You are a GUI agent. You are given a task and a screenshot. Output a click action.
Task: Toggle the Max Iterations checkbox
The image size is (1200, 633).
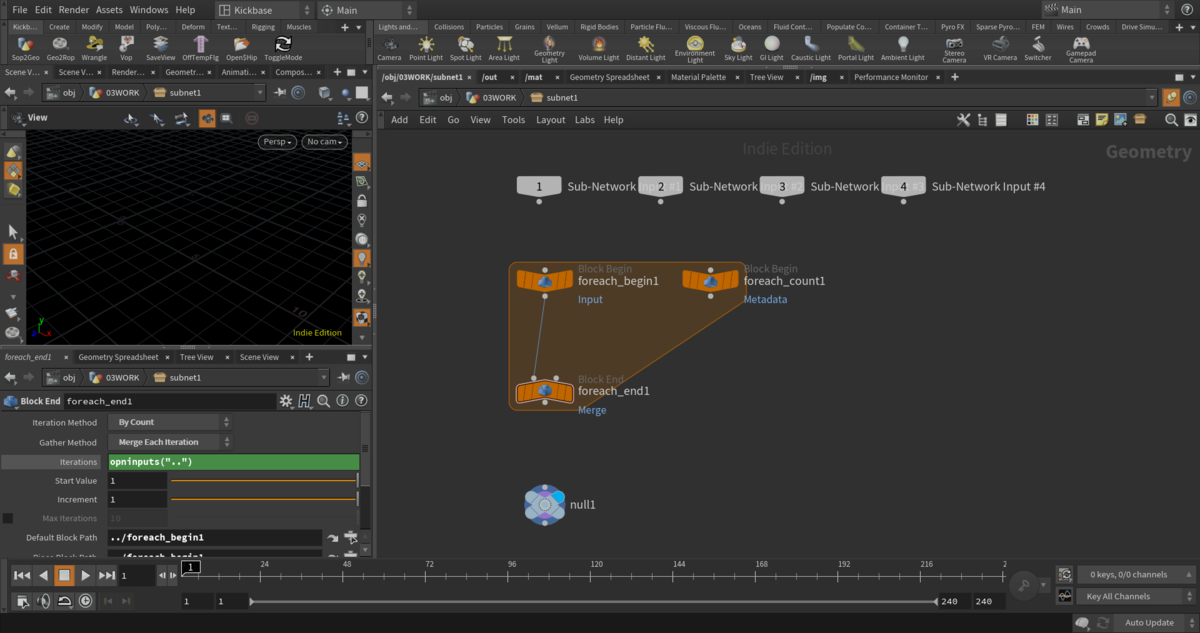pos(8,518)
